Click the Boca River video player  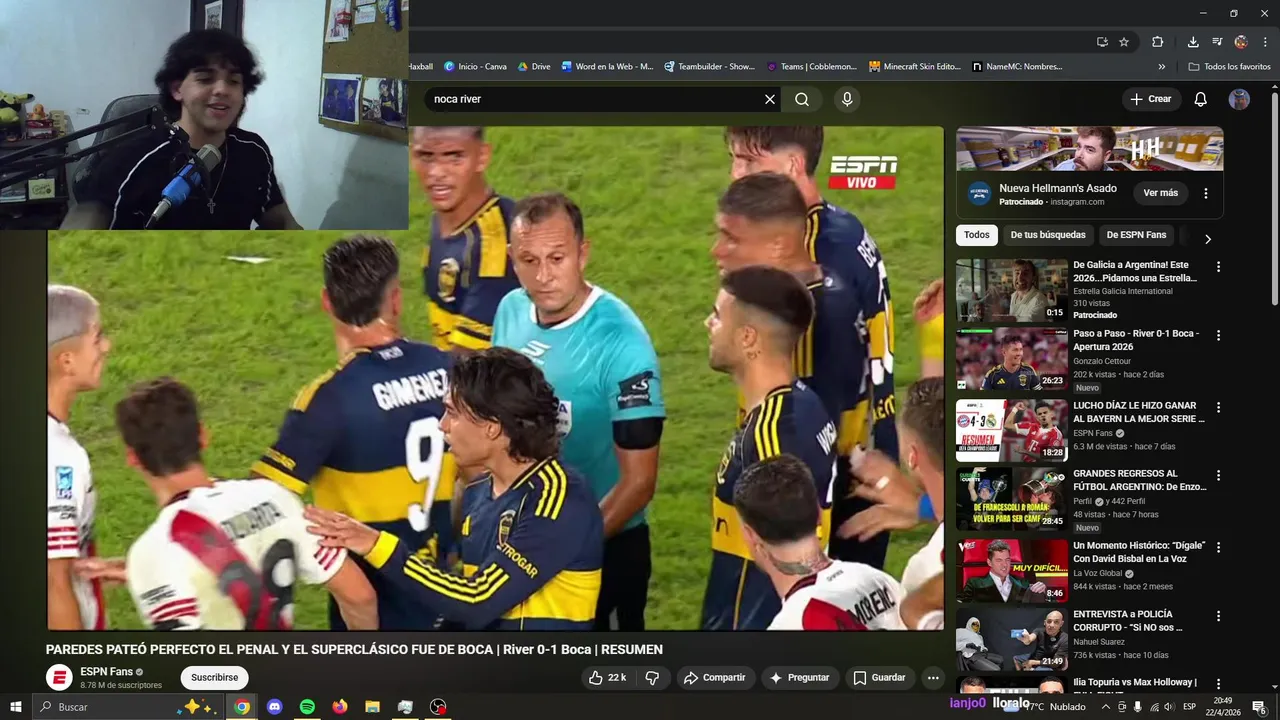[495, 378]
